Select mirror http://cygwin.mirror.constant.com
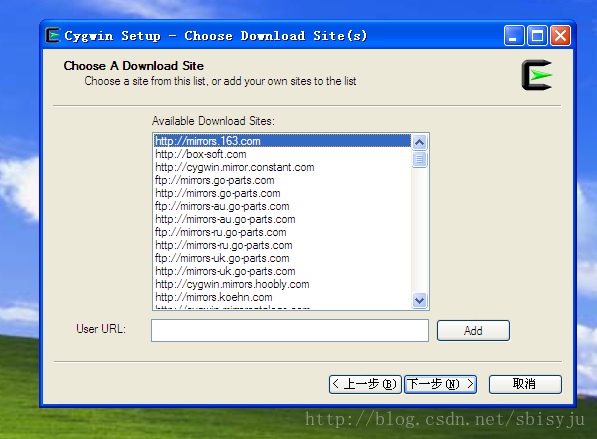This screenshot has width=597, height=439. point(283,167)
